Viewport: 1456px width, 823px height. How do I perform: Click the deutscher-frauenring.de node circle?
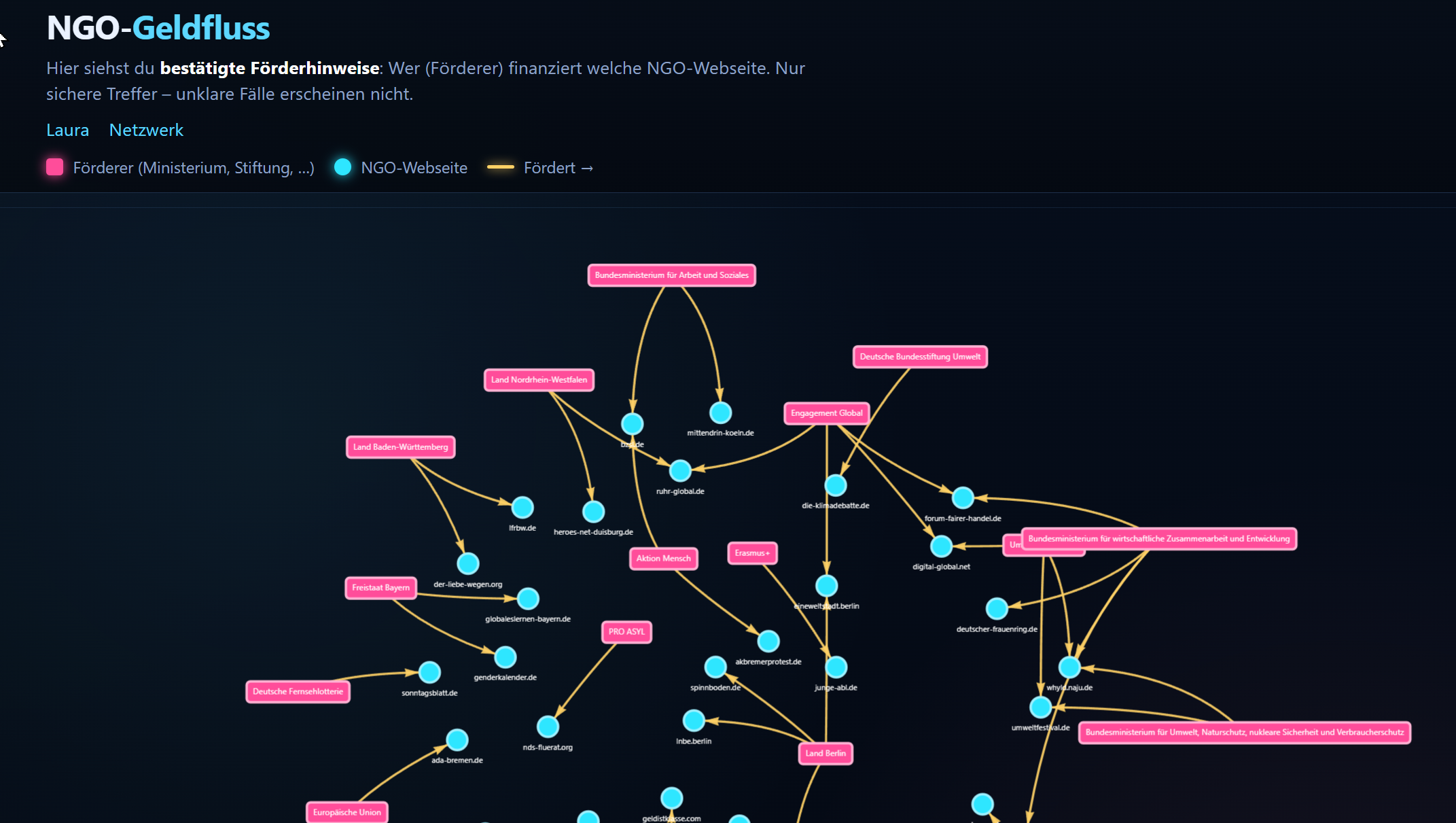997,608
